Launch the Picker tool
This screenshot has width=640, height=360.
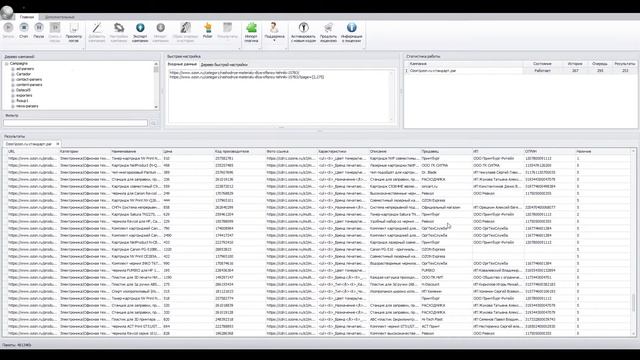(x=208, y=31)
